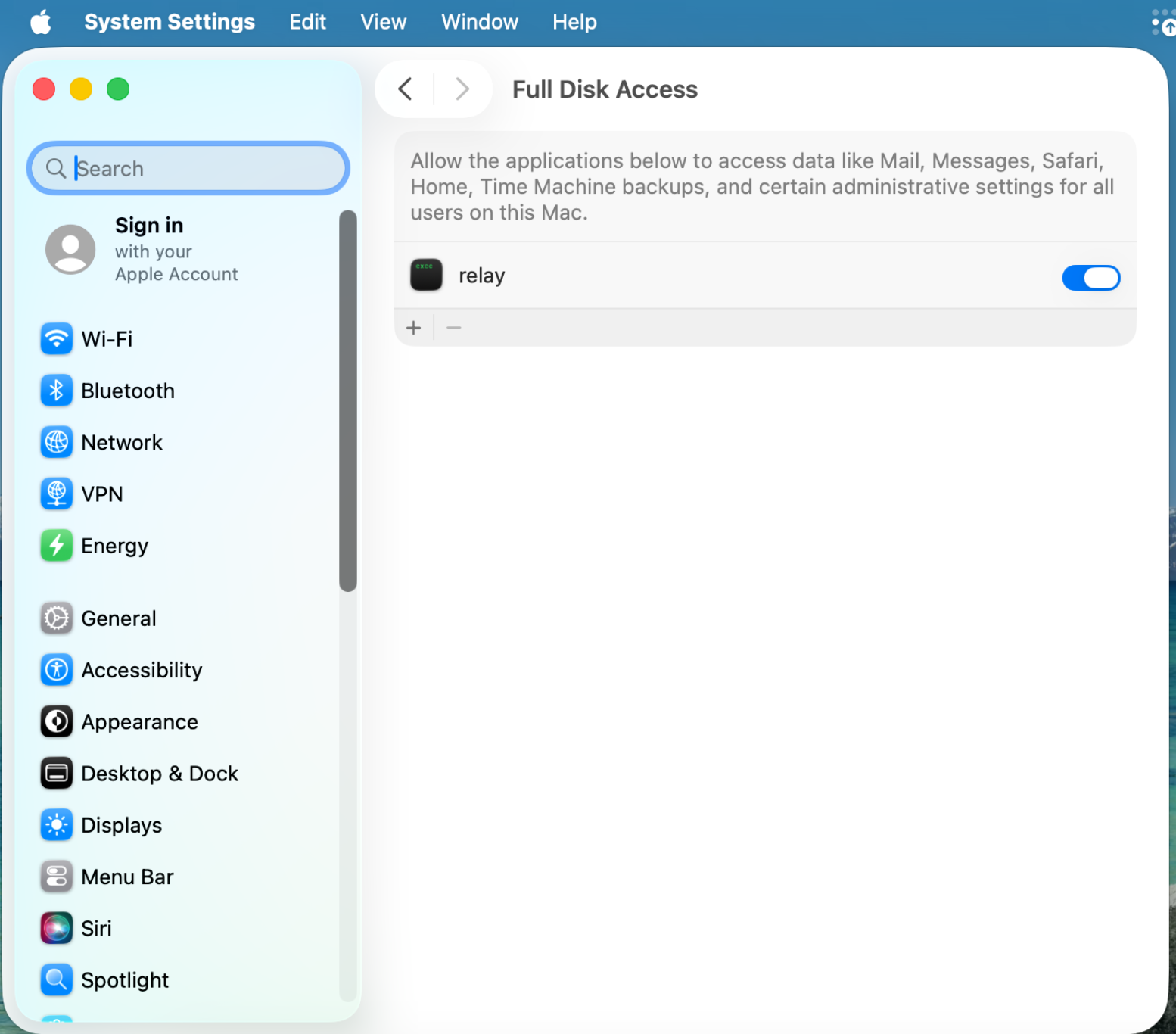Open the VPN sidebar item
1176x1034 pixels.
pos(82,494)
